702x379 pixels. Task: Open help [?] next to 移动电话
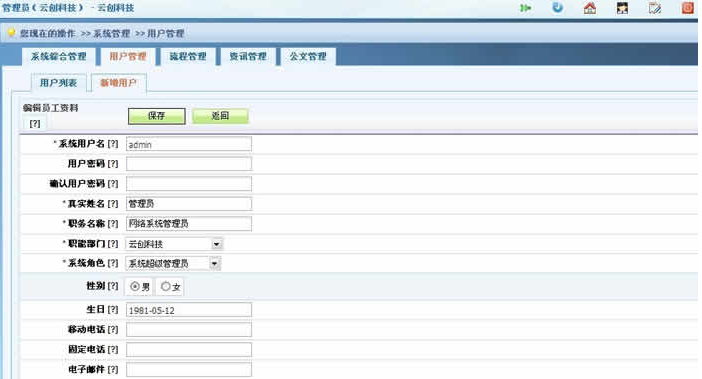pos(113,330)
